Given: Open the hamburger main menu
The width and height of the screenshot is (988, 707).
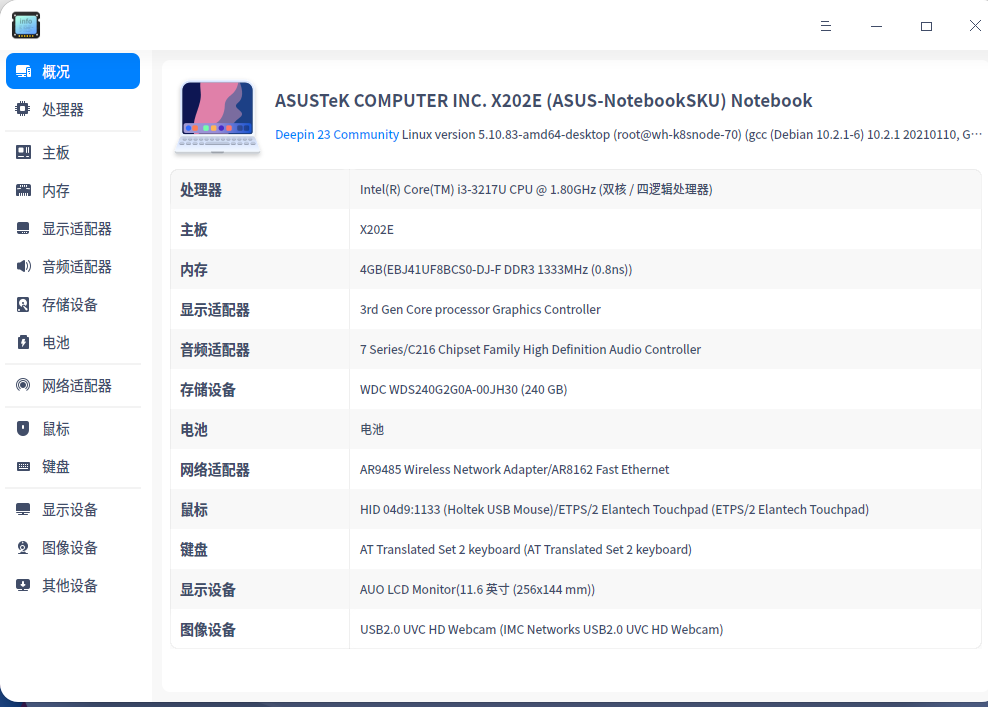Looking at the screenshot, I should tap(826, 25).
